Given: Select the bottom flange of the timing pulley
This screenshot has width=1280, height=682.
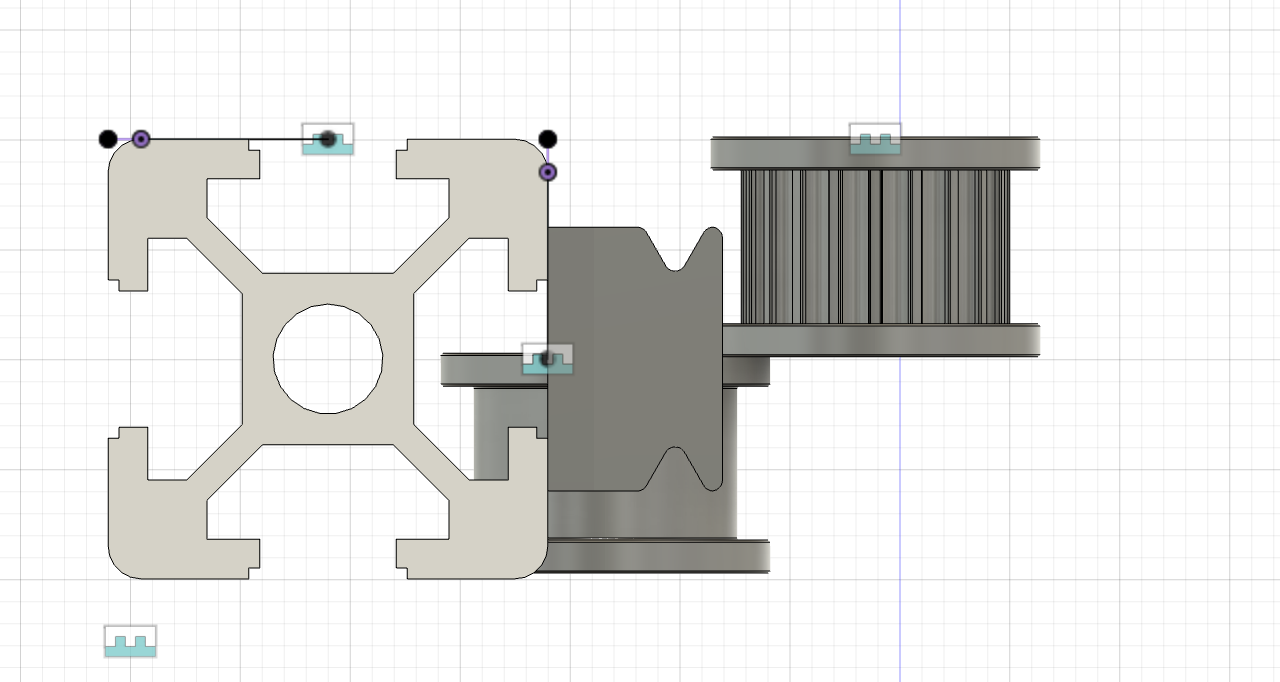Looking at the screenshot, I should click(x=880, y=341).
